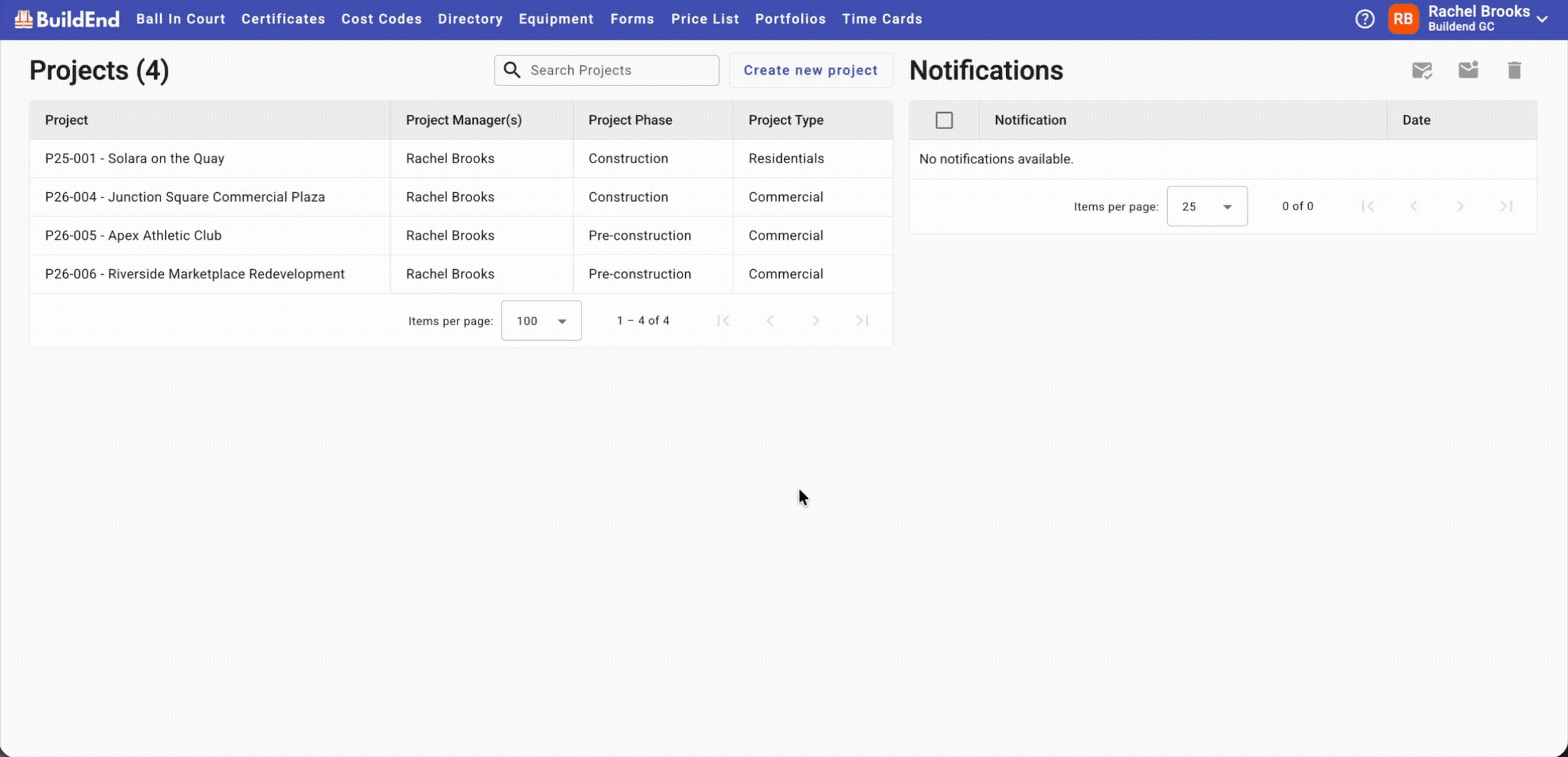Click Rachel Brooks manager in Riverside Marketplace row
This screenshot has height=757, width=1568.
point(450,274)
